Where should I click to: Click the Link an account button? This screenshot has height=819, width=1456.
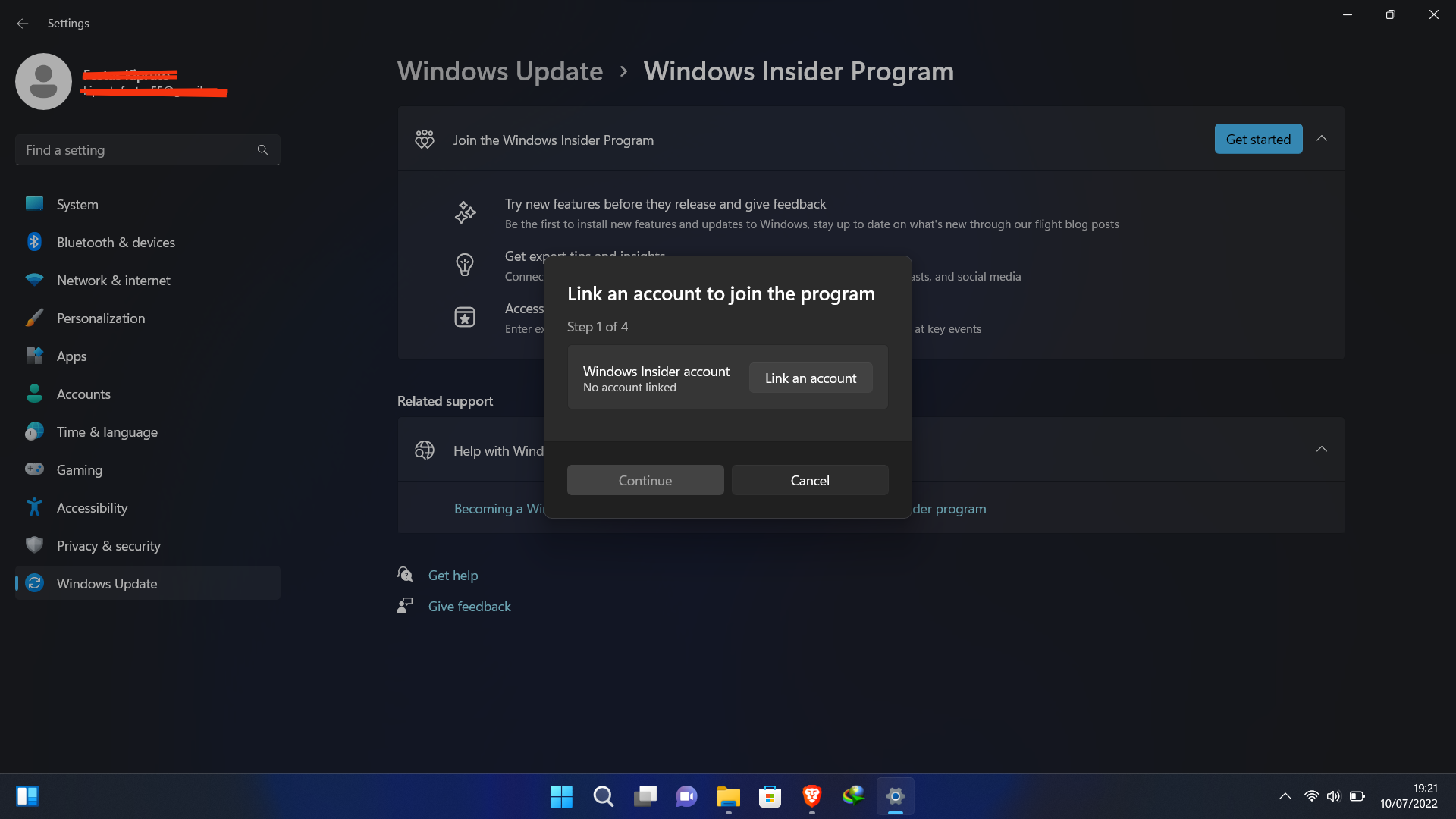click(x=810, y=378)
